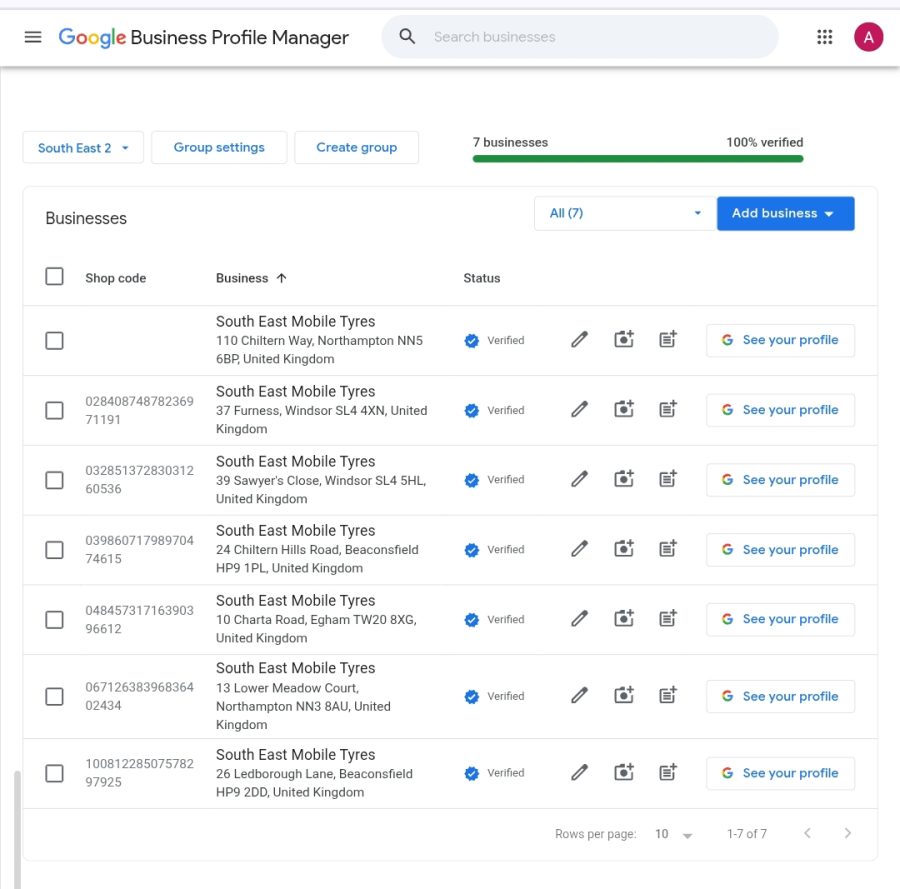Create post for 10 Charta Road business
This screenshot has width=900, height=889.
[x=668, y=619]
